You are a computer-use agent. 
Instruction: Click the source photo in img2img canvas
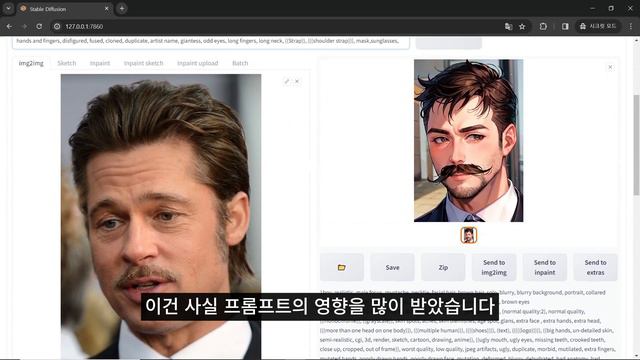point(161,216)
